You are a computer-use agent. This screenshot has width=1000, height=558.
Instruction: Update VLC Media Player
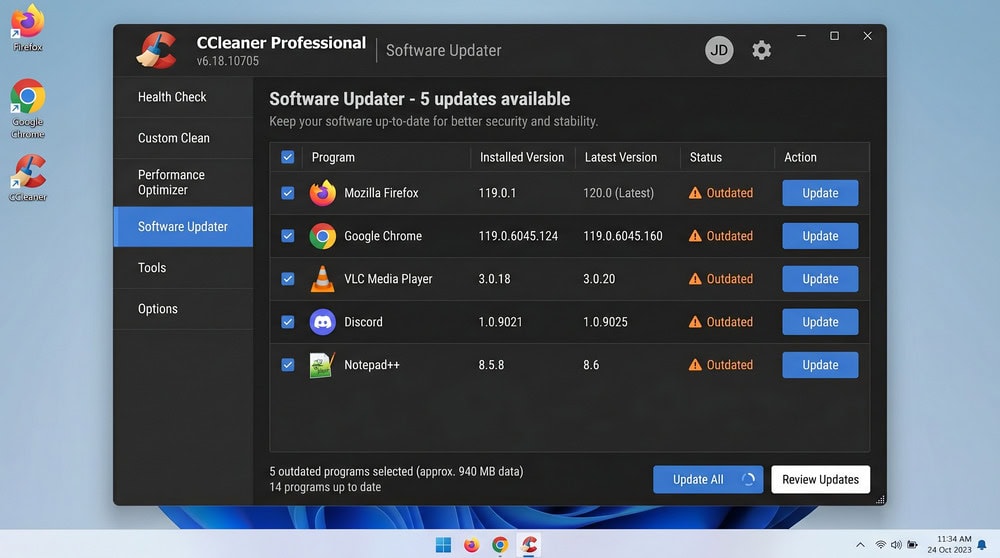(820, 279)
